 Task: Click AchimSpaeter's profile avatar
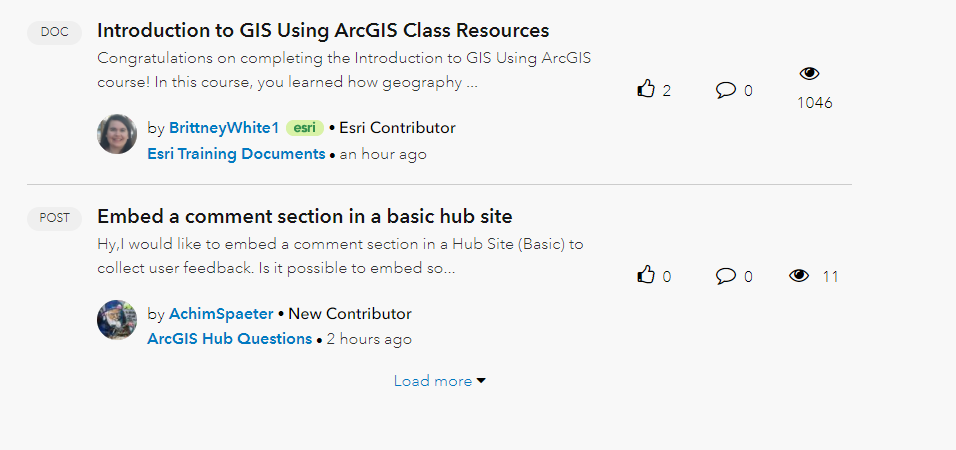point(117,320)
